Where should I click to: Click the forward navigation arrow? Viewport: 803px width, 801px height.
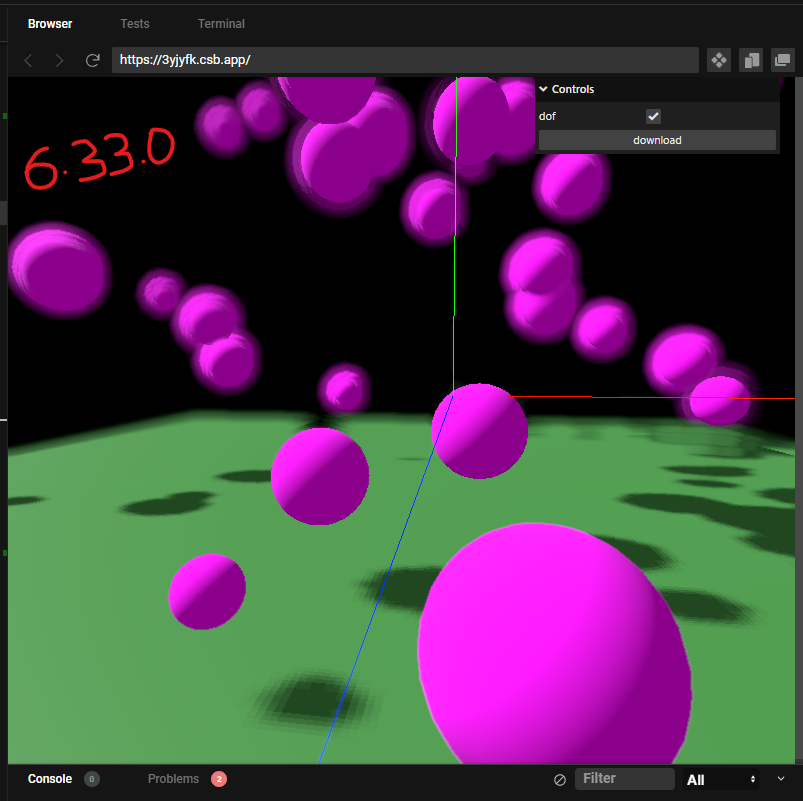[x=59, y=60]
